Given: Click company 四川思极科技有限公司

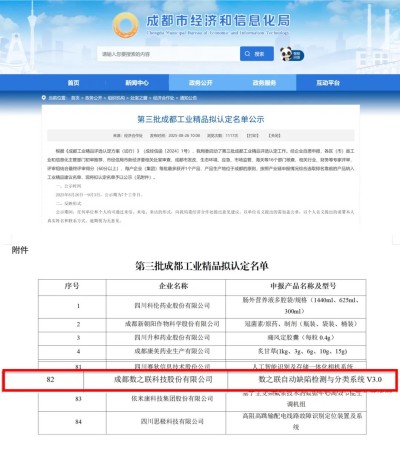Looking at the screenshot, I should (172, 421).
